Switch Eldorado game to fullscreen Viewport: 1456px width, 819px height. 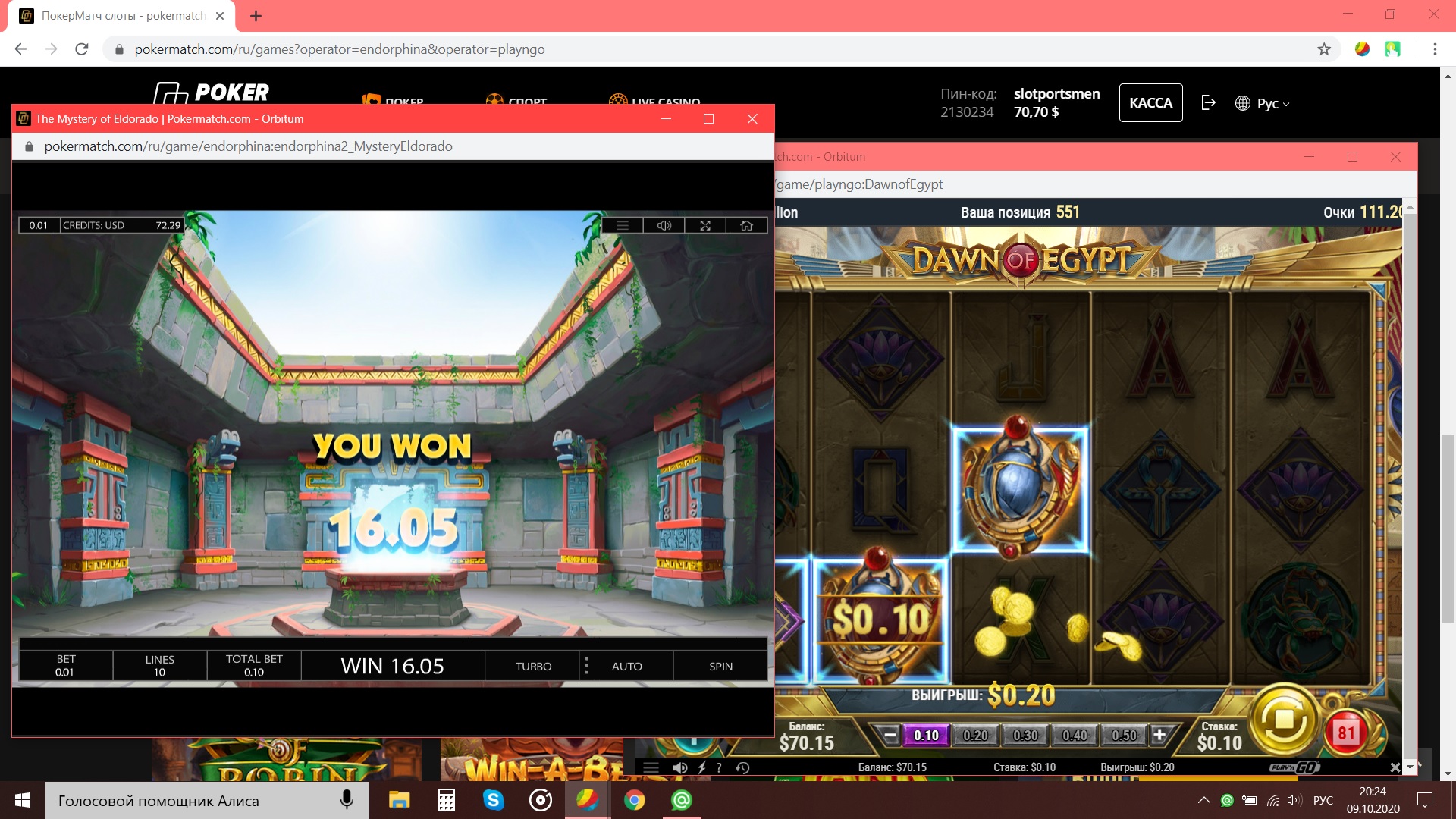click(705, 225)
